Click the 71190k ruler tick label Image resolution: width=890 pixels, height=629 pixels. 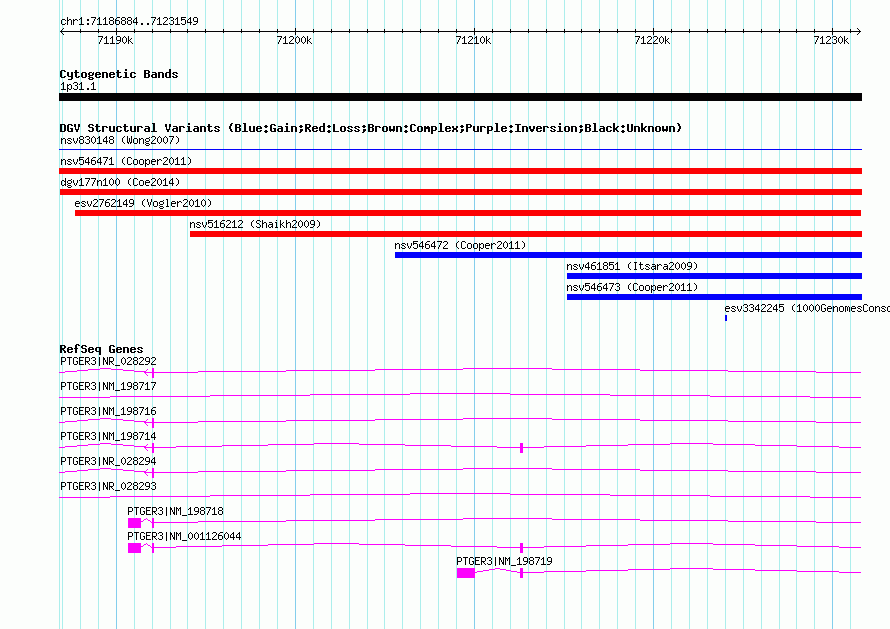pos(115,40)
